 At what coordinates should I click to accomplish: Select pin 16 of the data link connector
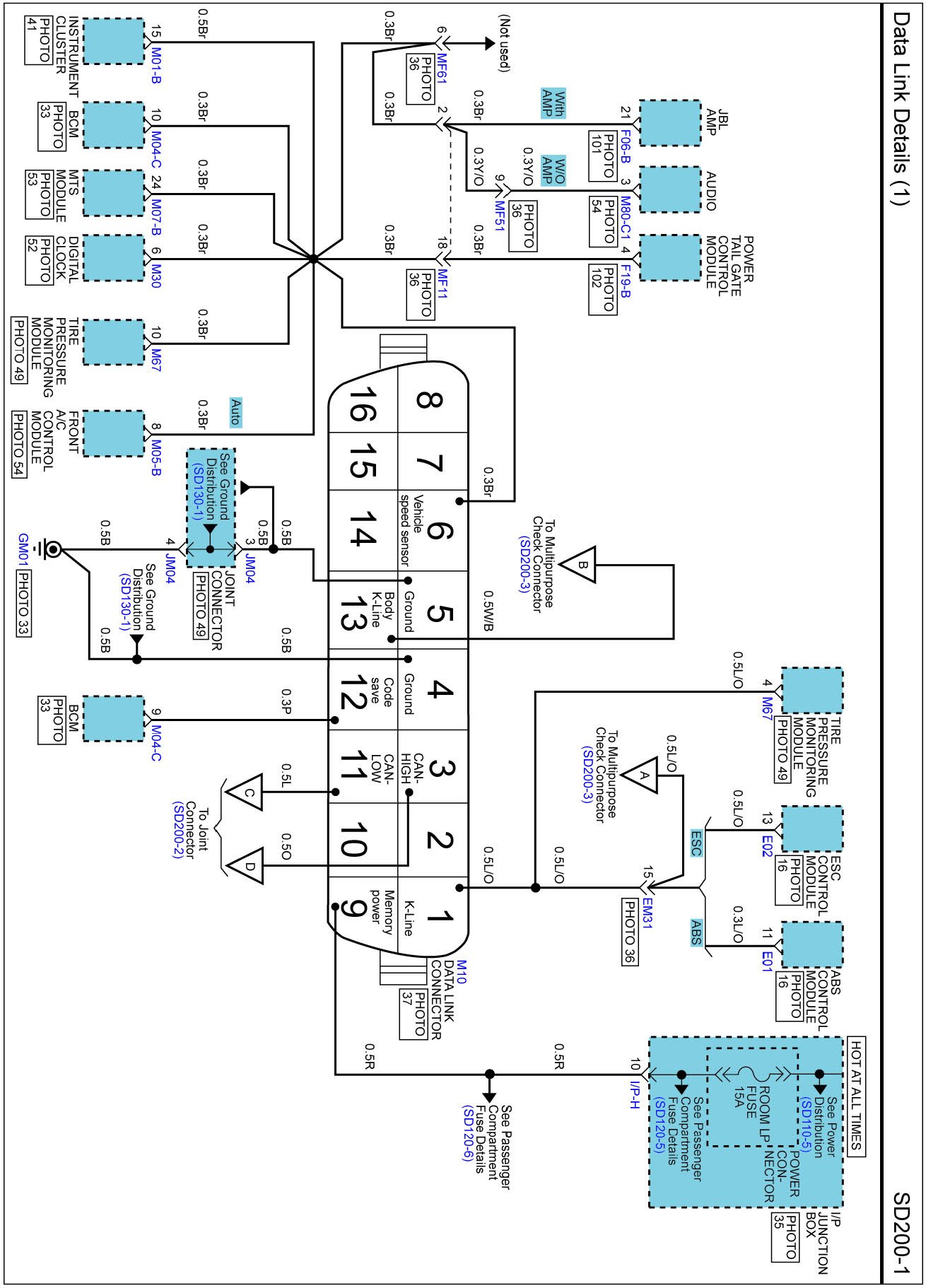(x=362, y=404)
